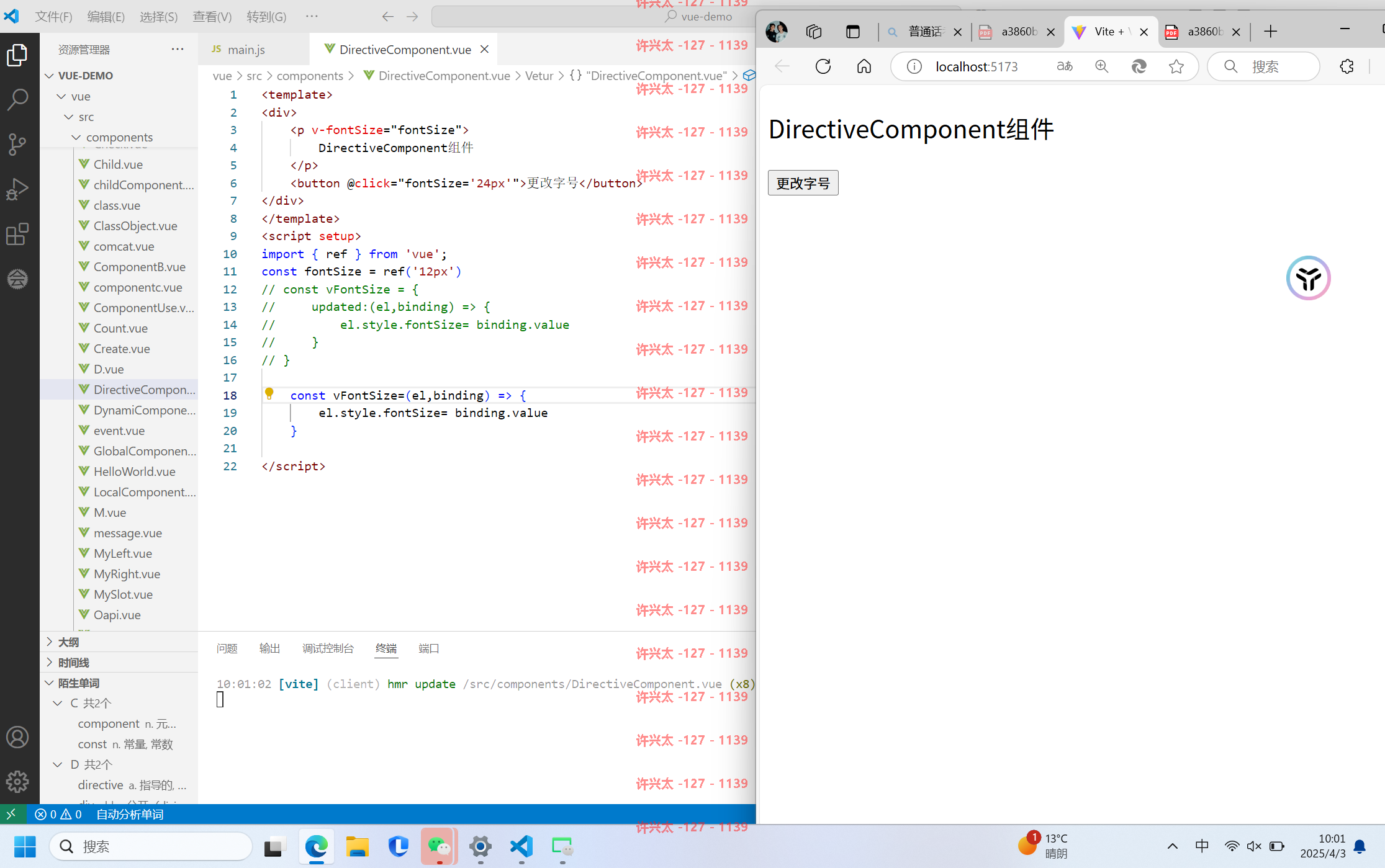Switch to the 输出 panel tab

point(269,648)
